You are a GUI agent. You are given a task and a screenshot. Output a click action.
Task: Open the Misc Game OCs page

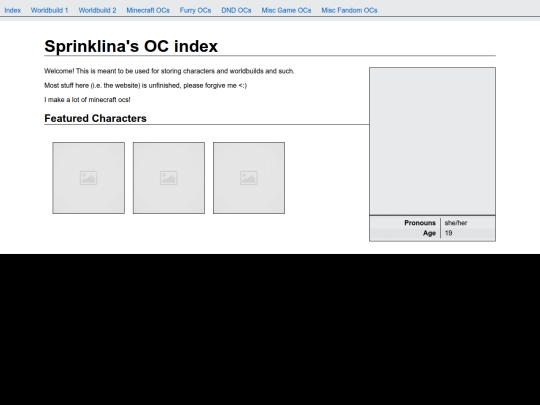pos(286,10)
